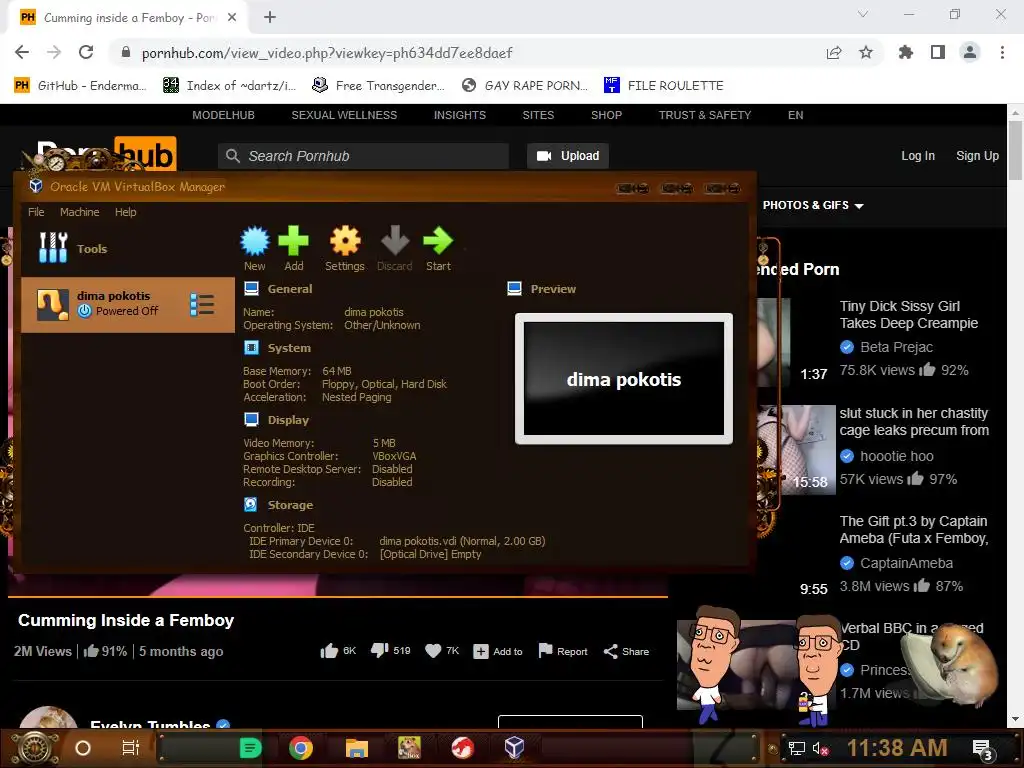Open the Help menu in VirtualBox

pyautogui.click(x=125, y=212)
